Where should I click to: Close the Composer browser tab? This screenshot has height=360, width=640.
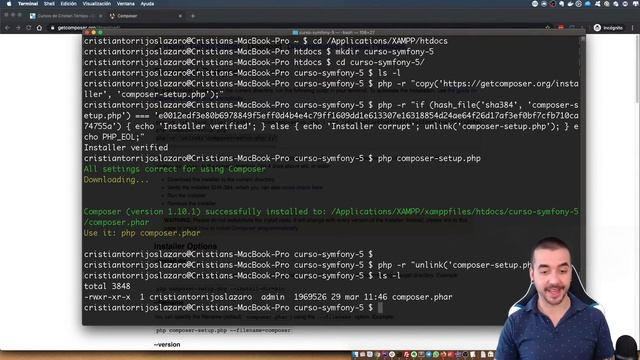[180, 16]
